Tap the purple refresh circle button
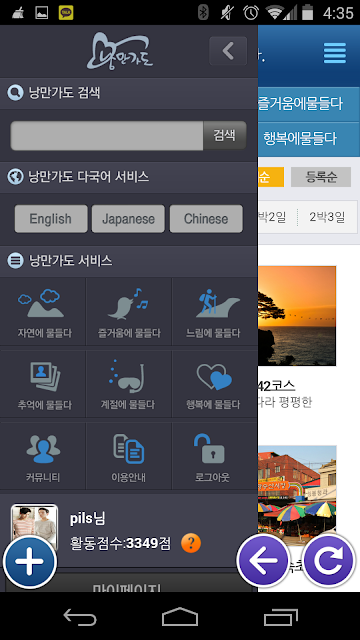 [x=329, y=561]
